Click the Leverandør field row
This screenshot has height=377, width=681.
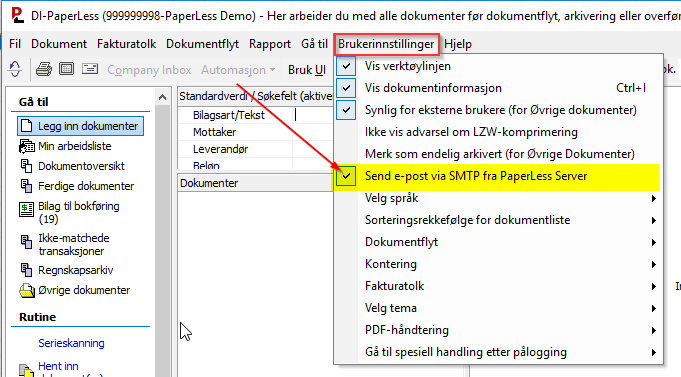256,149
